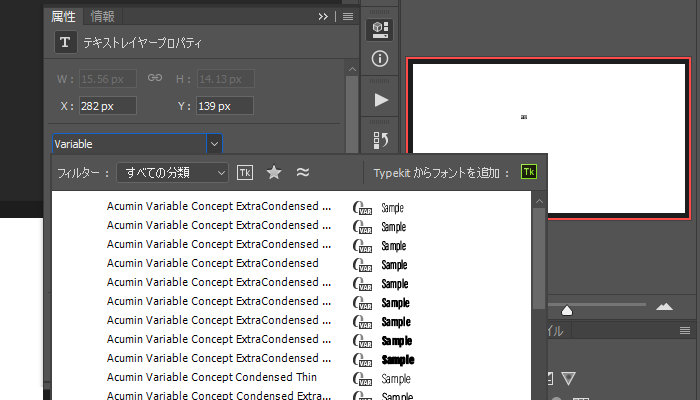Switch to the 情報 tab
Viewport: 700px width, 400px height.
(102, 17)
